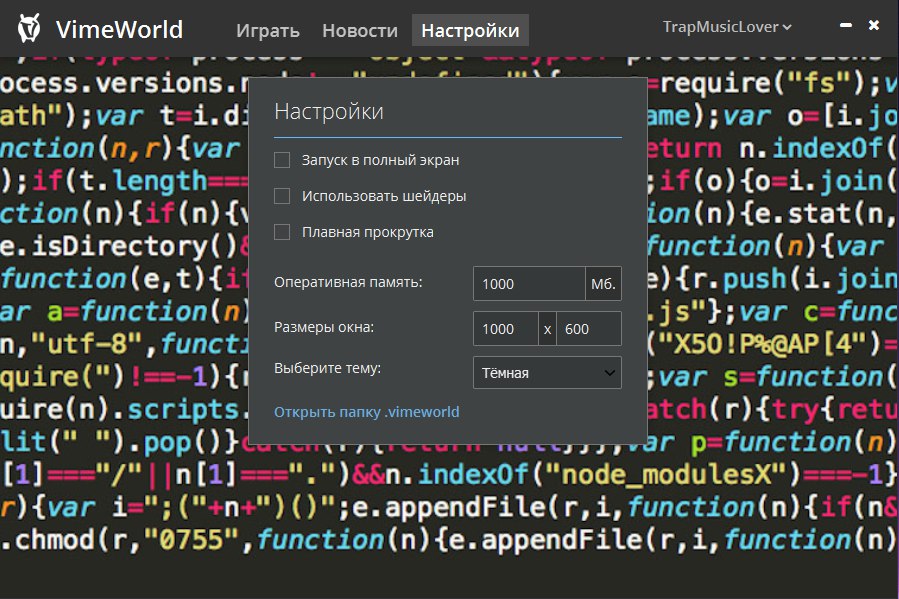Screen dimensions: 899x599
Task: Select the Настройки tab
Action: click(x=470, y=30)
